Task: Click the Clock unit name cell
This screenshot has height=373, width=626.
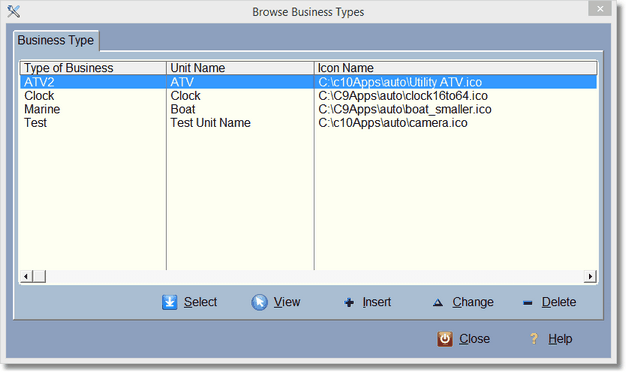Action: (185, 96)
